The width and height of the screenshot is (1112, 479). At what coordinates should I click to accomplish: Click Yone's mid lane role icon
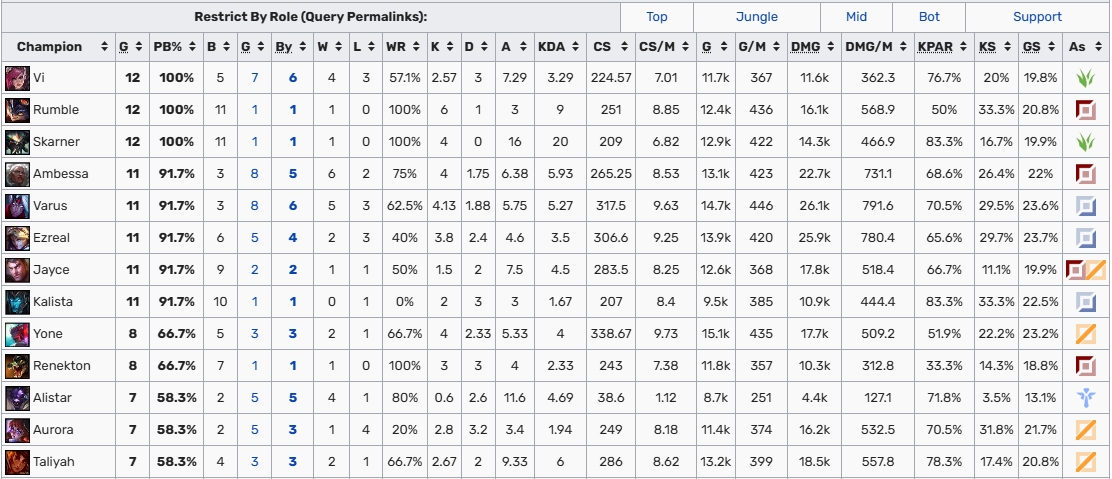coord(1086,334)
